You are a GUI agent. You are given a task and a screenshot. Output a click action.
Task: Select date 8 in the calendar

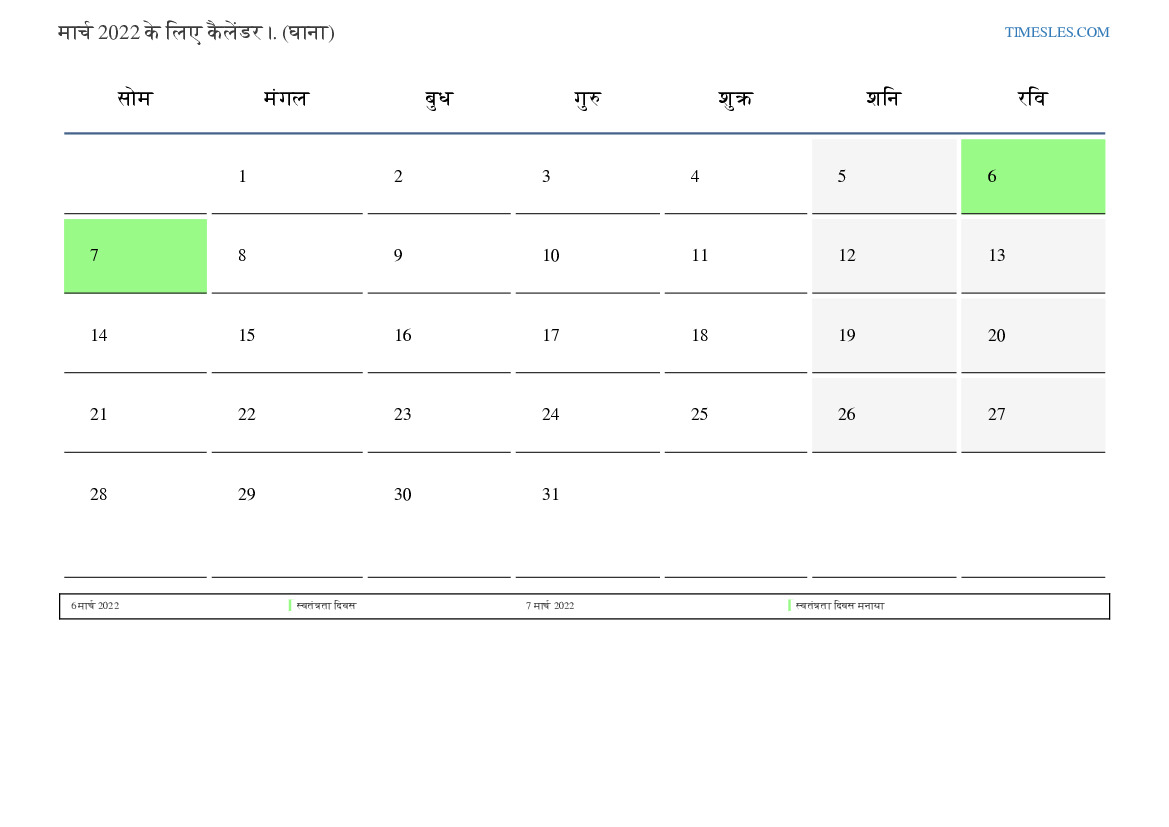(287, 256)
